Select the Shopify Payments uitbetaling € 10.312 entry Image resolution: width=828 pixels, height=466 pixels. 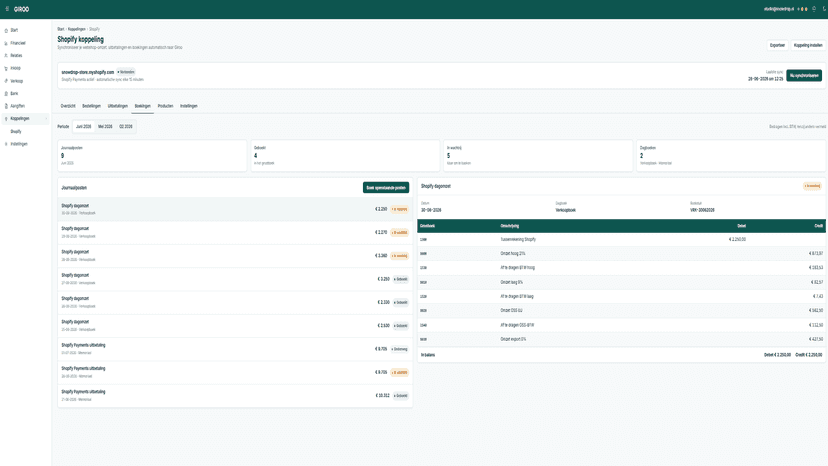click(235, 396)
